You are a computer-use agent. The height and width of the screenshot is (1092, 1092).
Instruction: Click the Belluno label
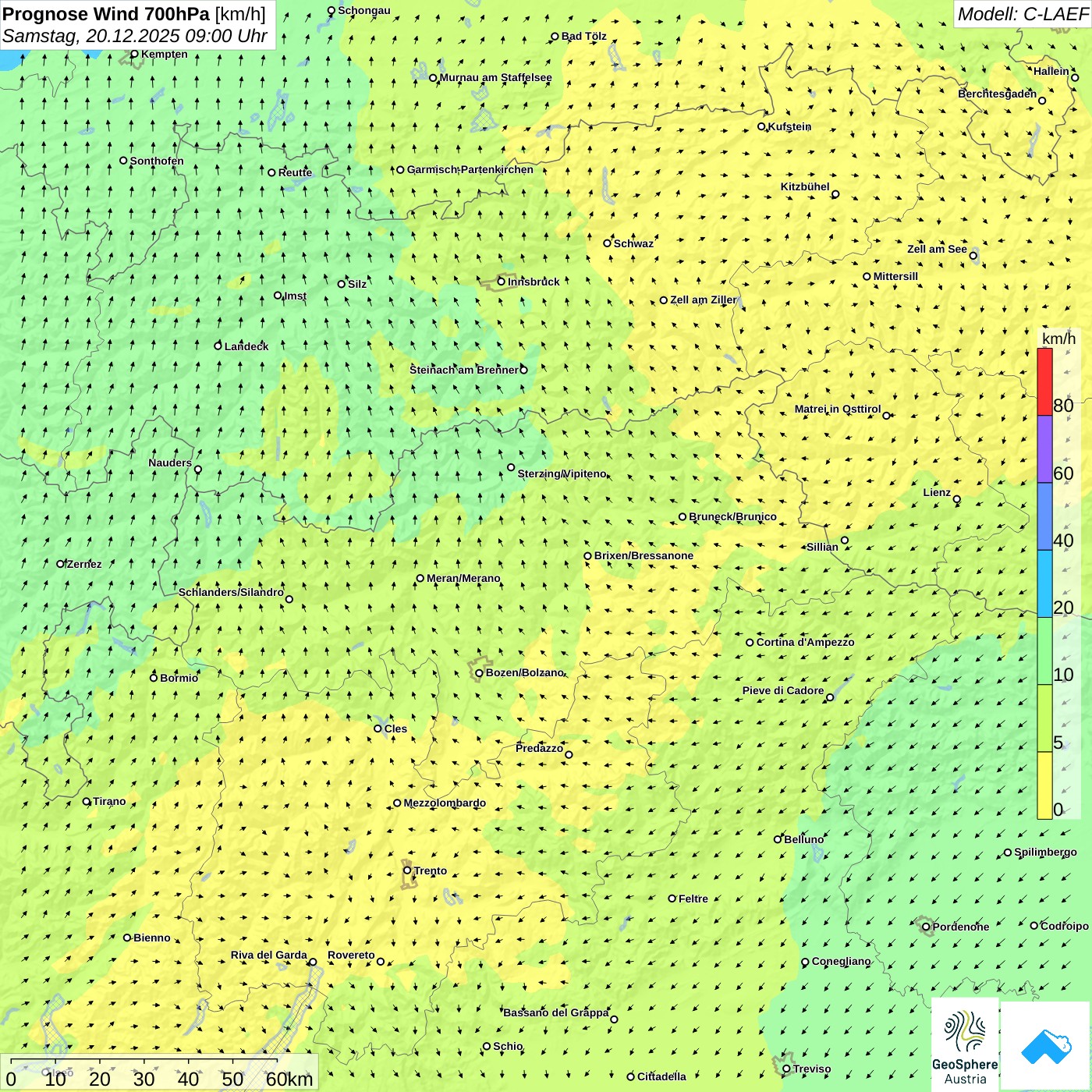tap(803, 839)
